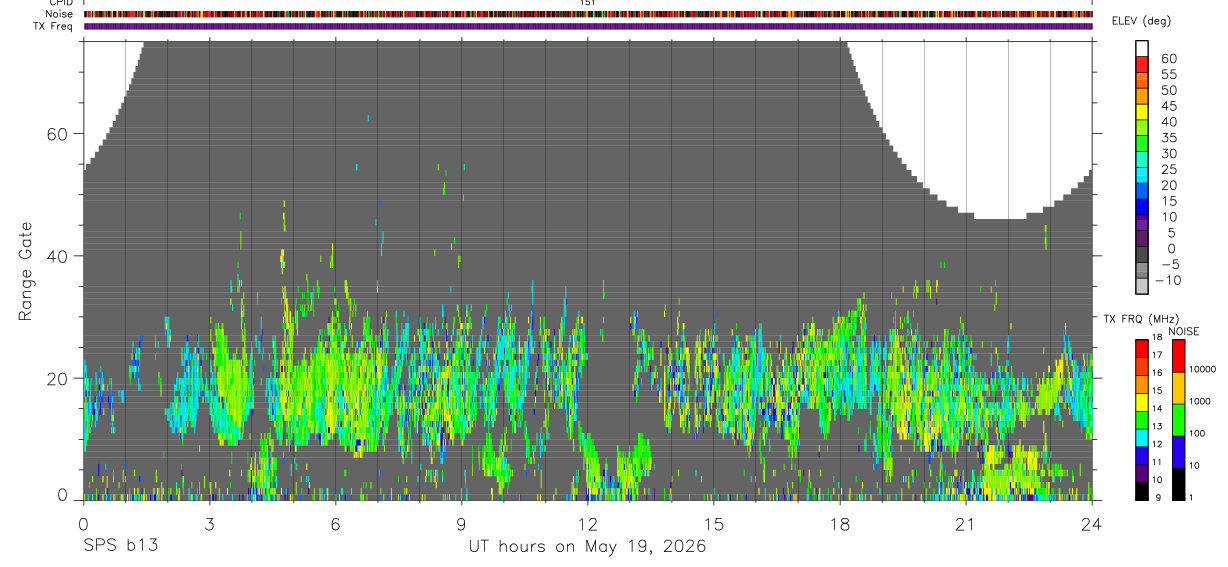Click the '30' label on ELEV colorbar
This screenshot has width=1228, height=567.
pyautogui.click(x=1168, y=154)
